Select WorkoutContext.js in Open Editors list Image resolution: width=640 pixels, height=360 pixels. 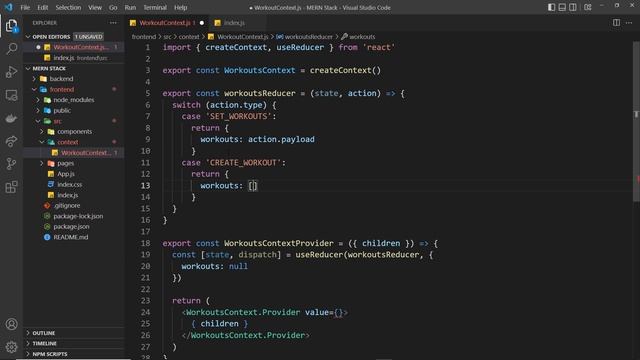(x=74, y=47)
